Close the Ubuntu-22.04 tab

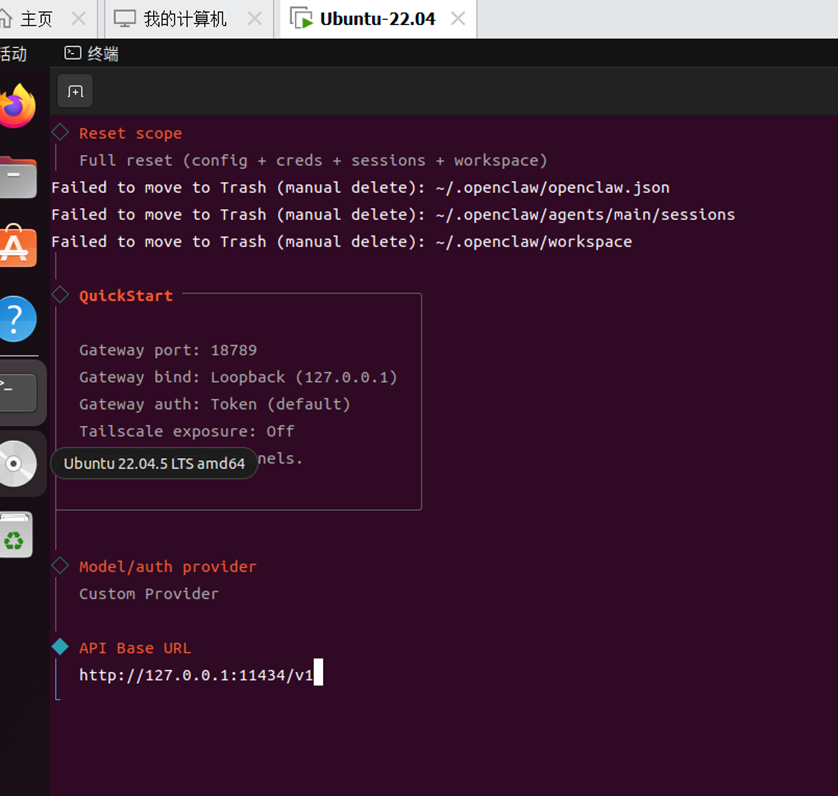tap(458, 19)
